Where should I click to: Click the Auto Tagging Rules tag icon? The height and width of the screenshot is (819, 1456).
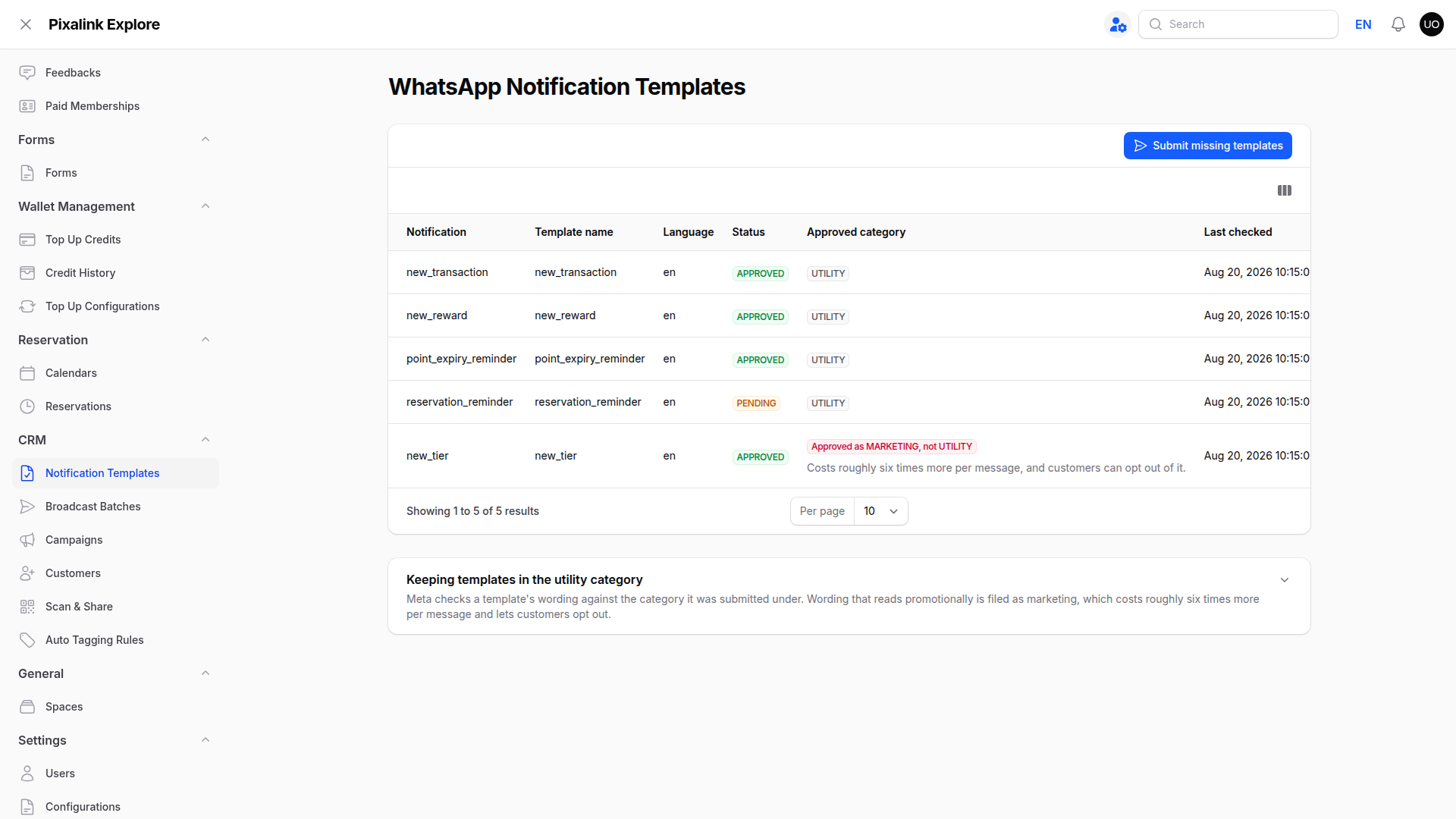pyautogui.click(x=27, y=640)
